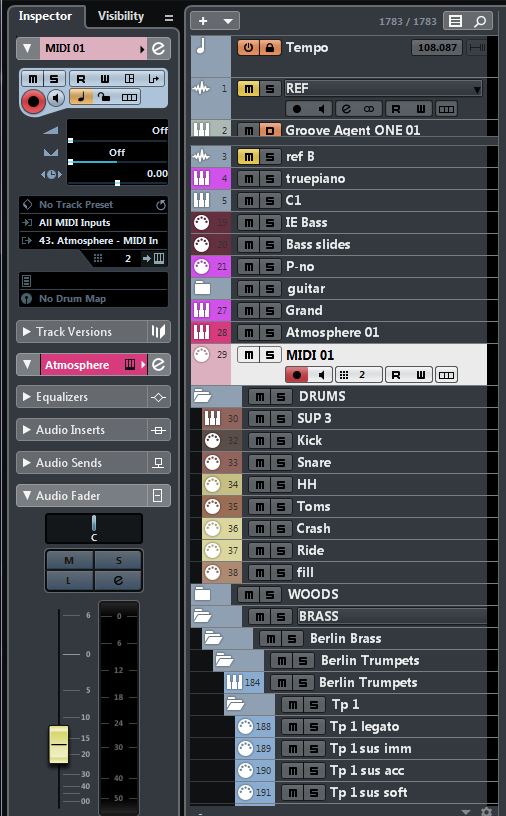Click the Freeze/in-place editor icon in Inspector
The height and width of the screenshot is (816, 506).
130,79
